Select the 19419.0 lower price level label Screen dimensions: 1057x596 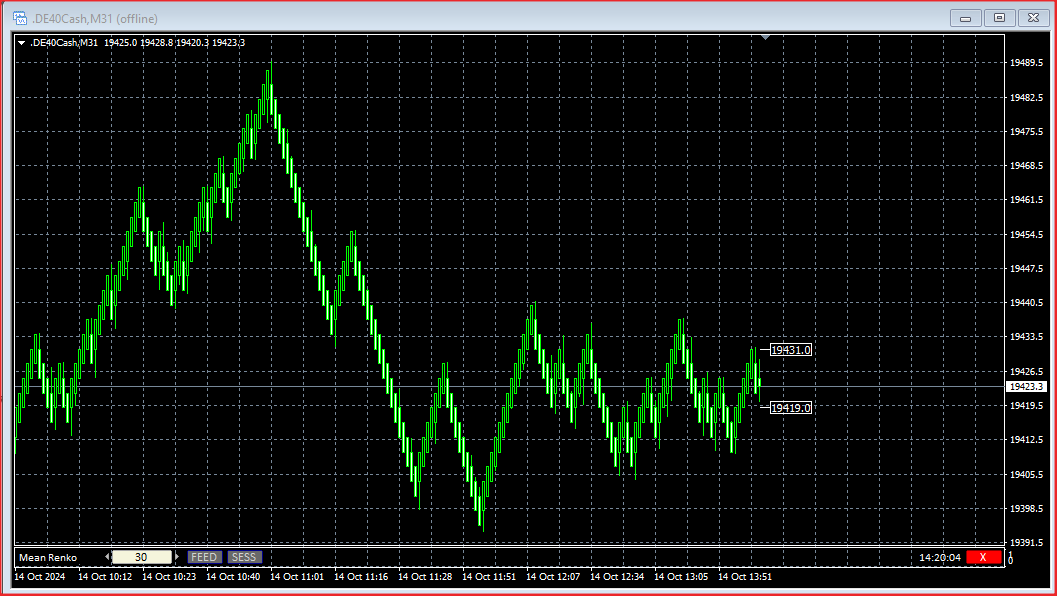[x=790, y=408]
